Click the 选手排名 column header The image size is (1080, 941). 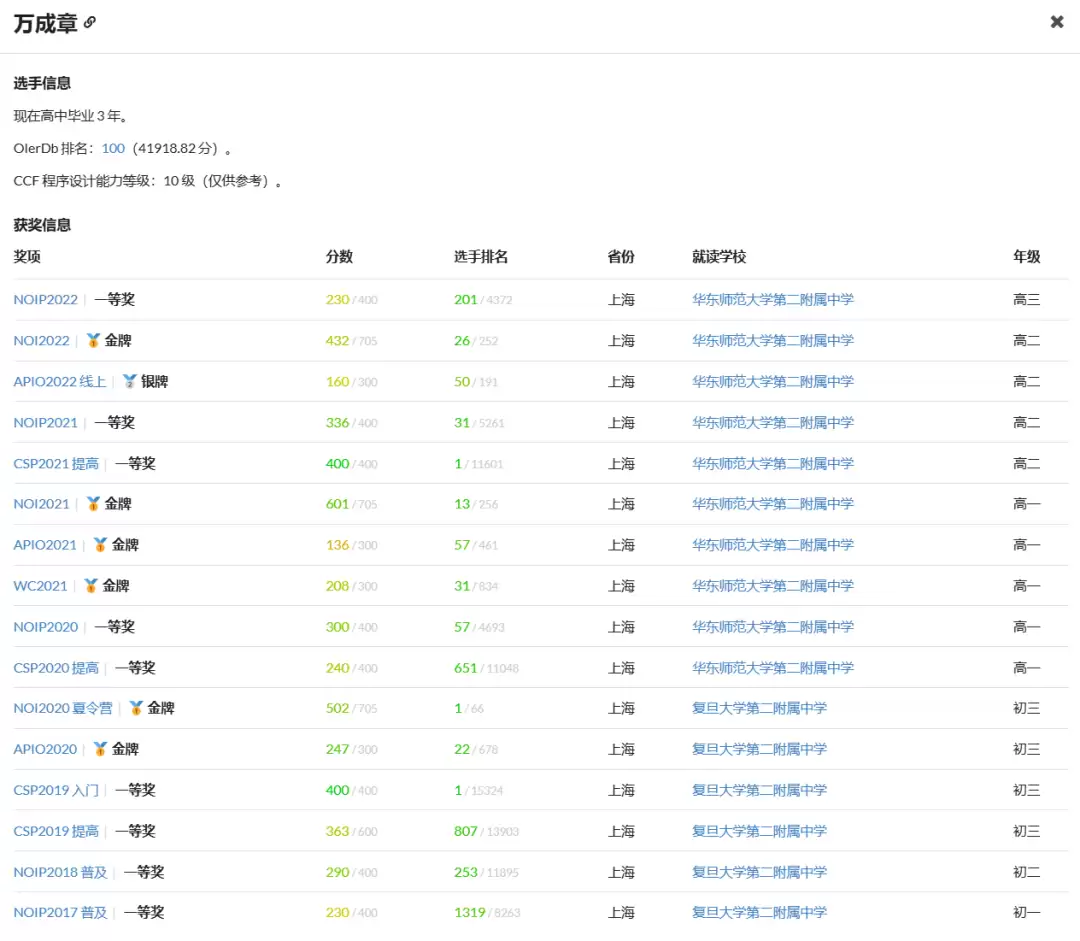481,256
